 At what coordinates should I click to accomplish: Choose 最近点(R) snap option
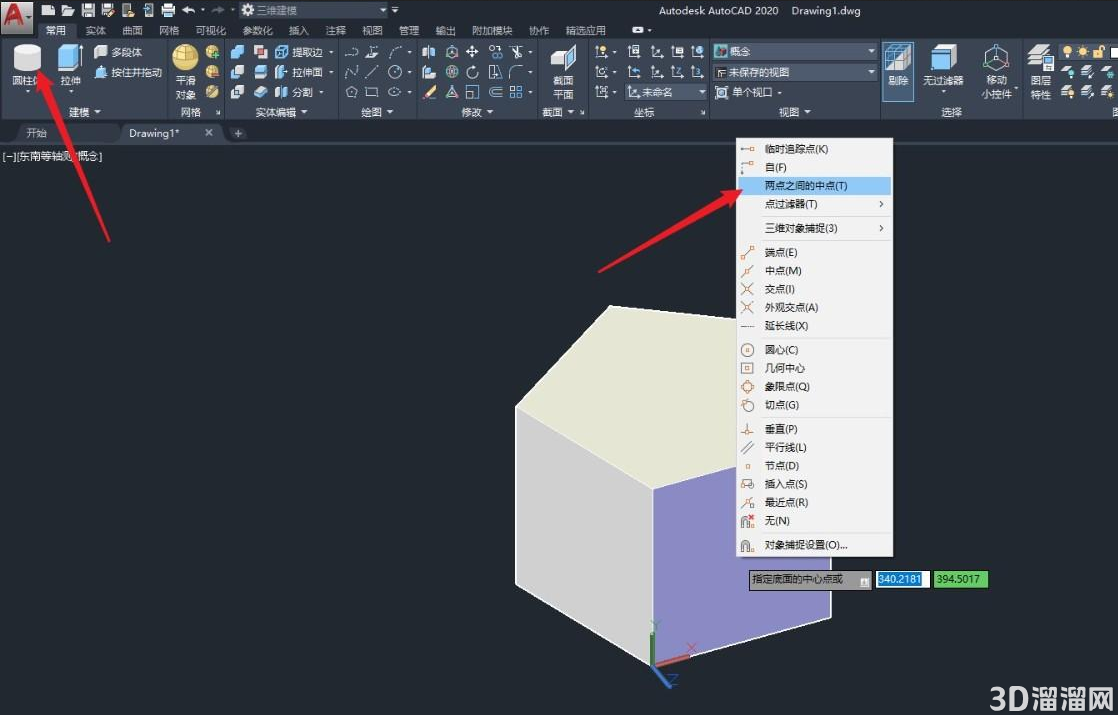click(814, 502)
